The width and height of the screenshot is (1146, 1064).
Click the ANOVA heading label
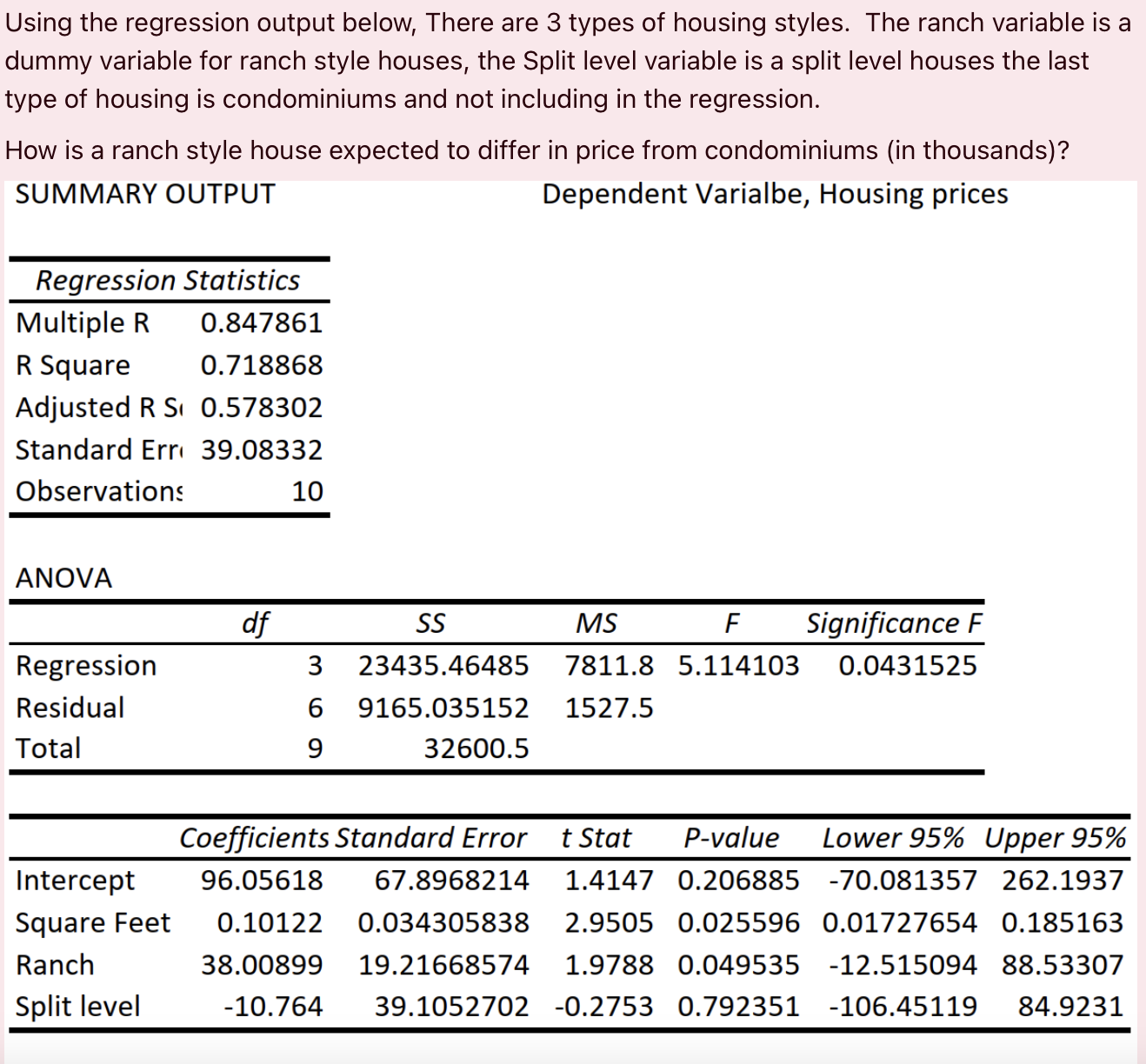click(x=63, y=578)
